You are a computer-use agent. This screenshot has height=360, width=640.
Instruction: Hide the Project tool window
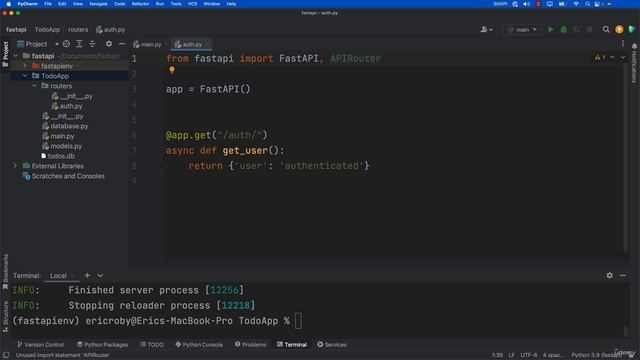point(122,44)
